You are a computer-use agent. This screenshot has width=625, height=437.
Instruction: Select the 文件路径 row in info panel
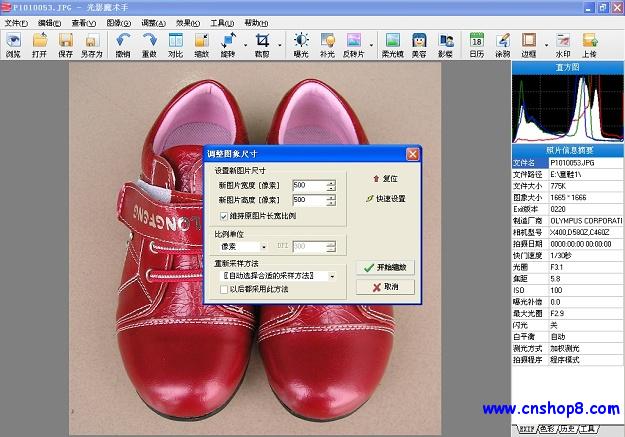pos(568,174)
